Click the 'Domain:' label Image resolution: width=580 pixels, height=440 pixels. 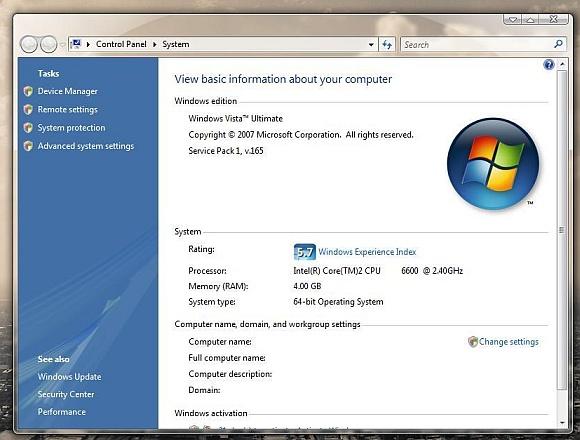click(204, 390)
